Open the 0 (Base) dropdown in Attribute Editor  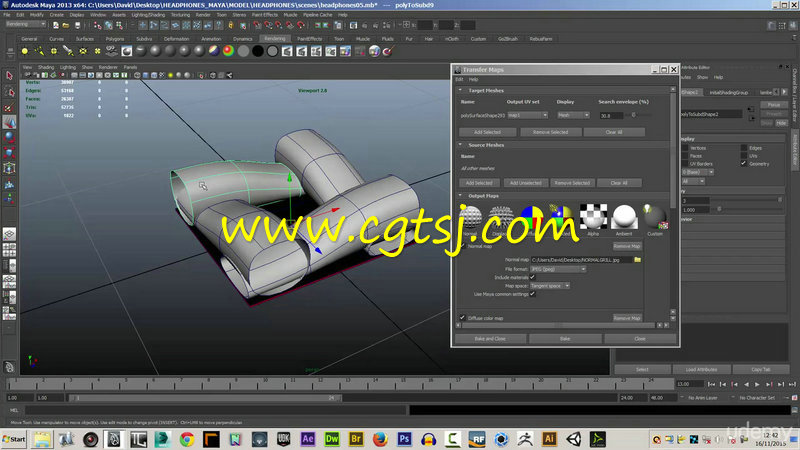[x=697, y=172]
